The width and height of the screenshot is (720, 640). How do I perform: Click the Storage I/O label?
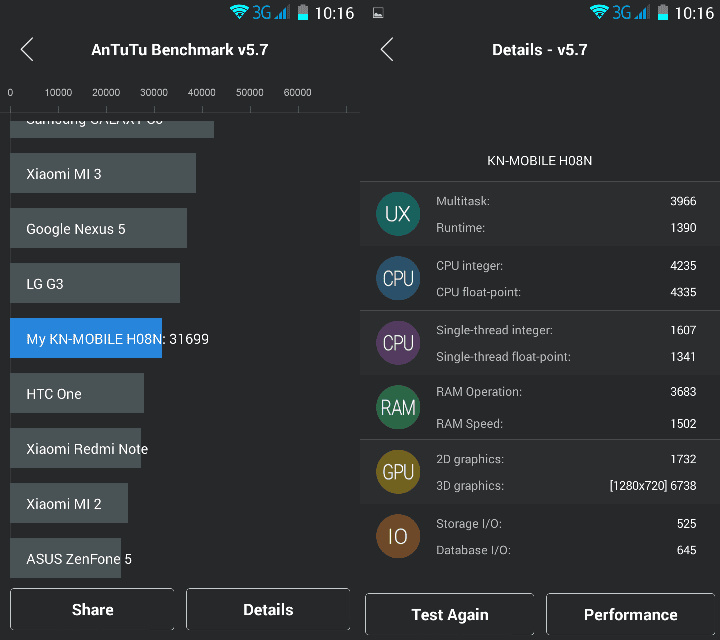469,524
